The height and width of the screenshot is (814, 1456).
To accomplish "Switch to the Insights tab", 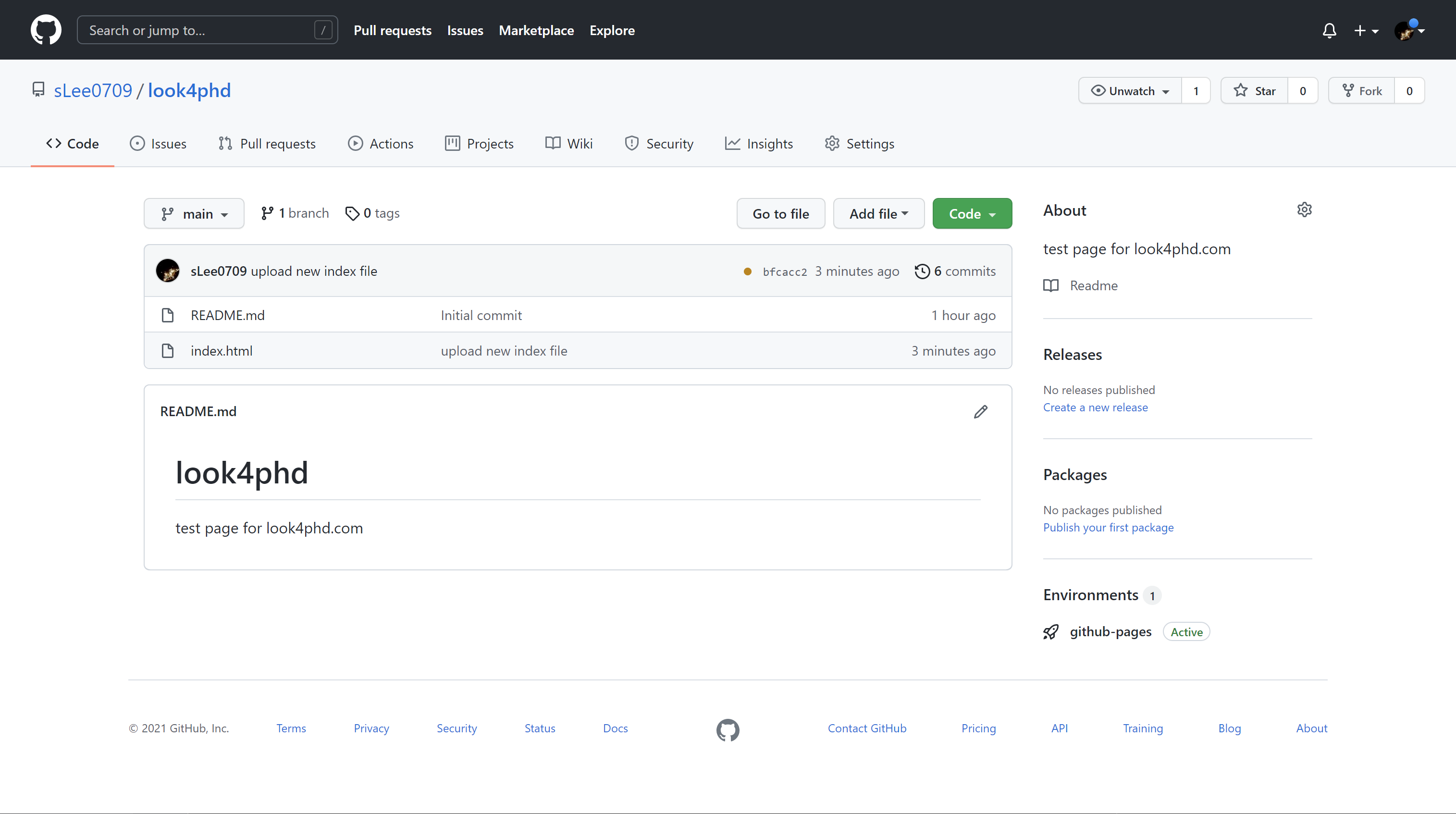I will [x=759, y=144].
